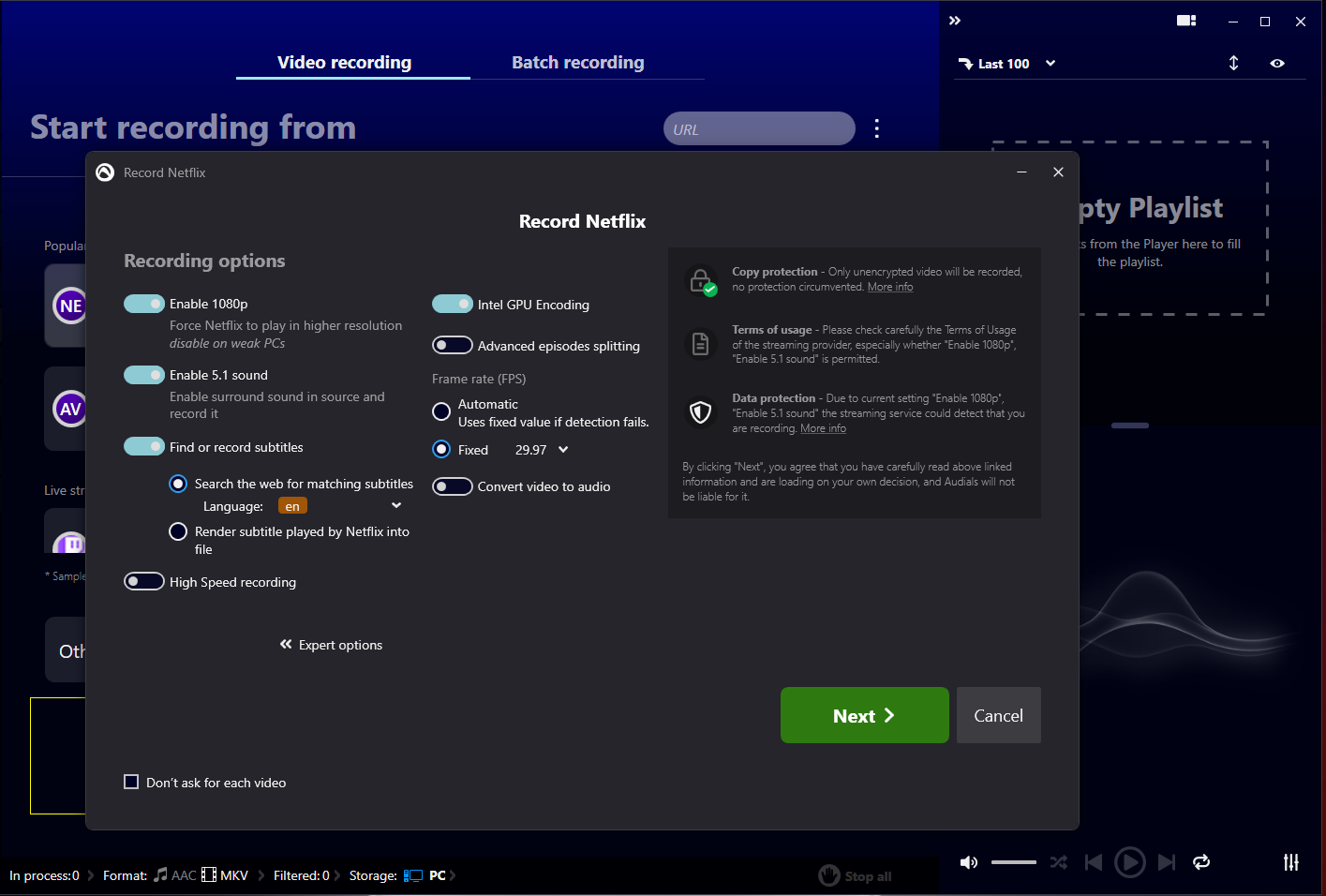Click the Terms of usage document icon

(700, 344)
